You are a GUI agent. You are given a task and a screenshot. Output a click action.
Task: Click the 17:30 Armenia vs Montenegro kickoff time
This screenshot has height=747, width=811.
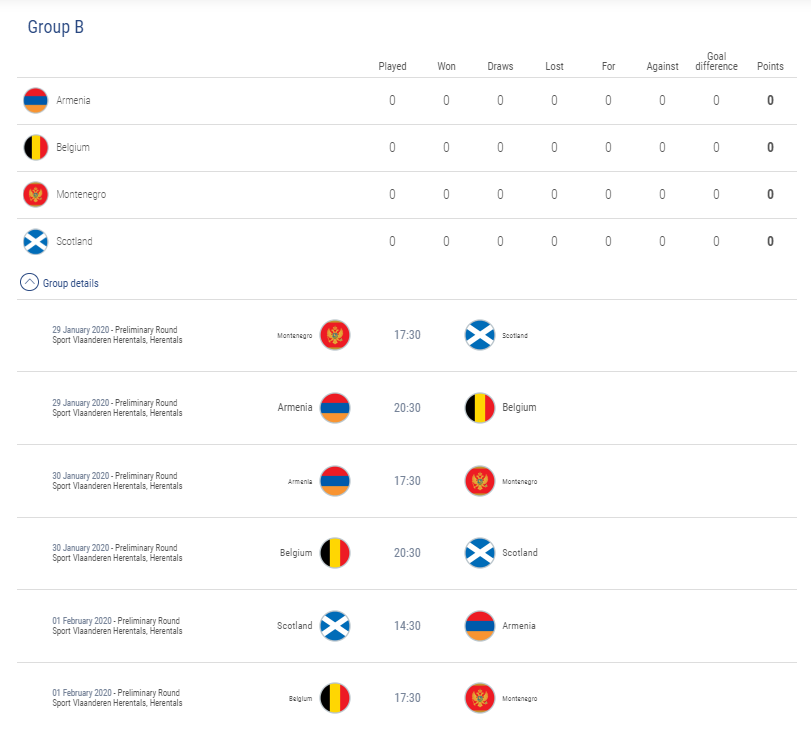click(x=407, y=481)
